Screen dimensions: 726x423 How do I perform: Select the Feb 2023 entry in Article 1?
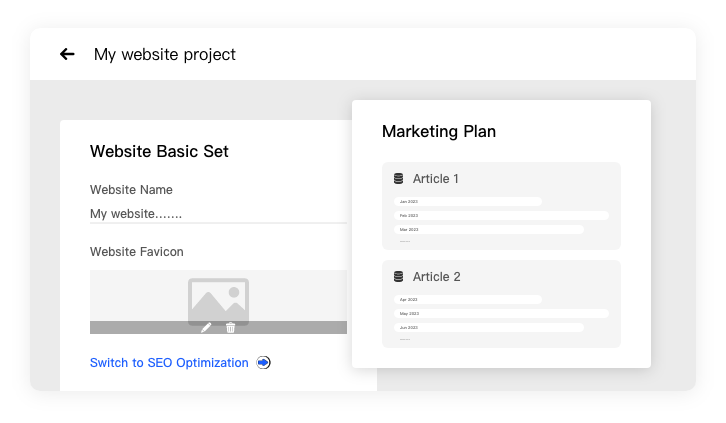501,215
